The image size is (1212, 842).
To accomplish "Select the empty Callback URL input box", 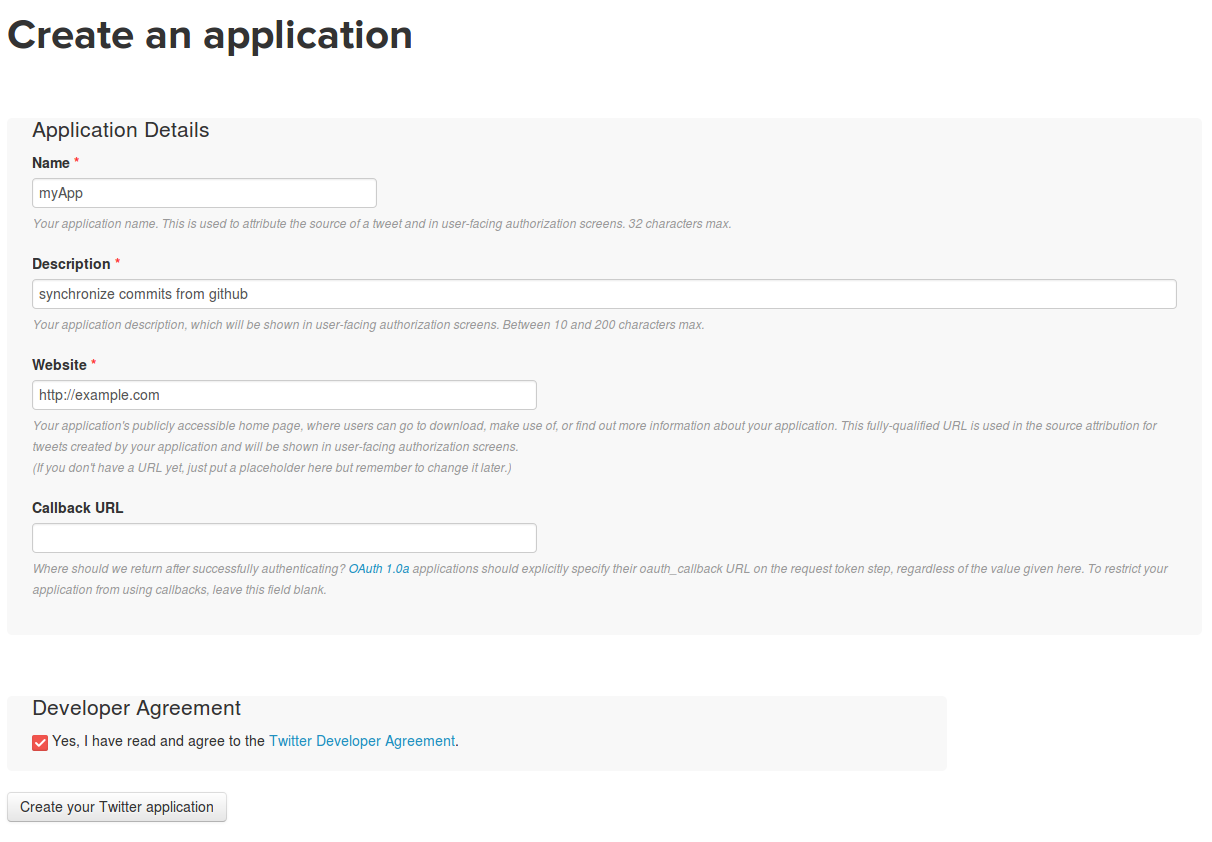I will pyautogui.click(x=284, y=538).
